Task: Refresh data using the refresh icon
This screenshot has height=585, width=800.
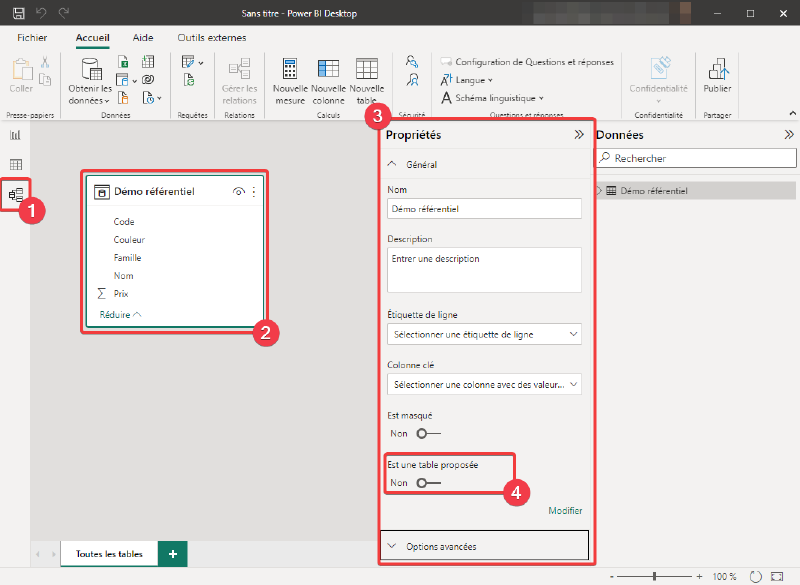Action: [x=189, y=80]
